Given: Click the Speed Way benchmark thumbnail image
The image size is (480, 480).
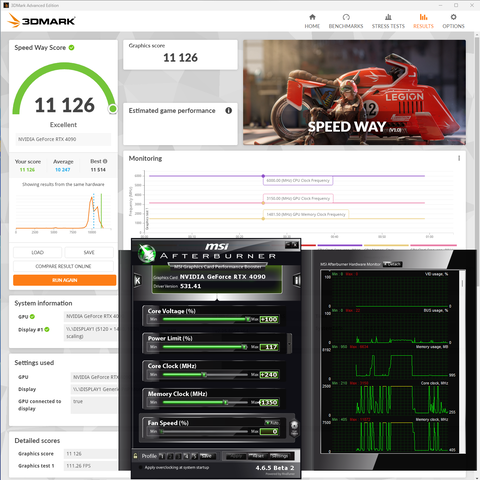Looking at the screenshot, I should tap(354, 92).
